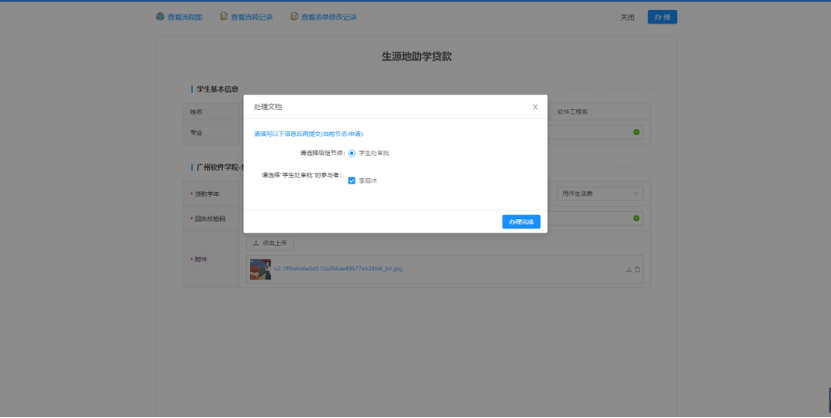Click the attached jpg file name link
Viewport: 831px width, 418px height.
(x=338, y=269)
